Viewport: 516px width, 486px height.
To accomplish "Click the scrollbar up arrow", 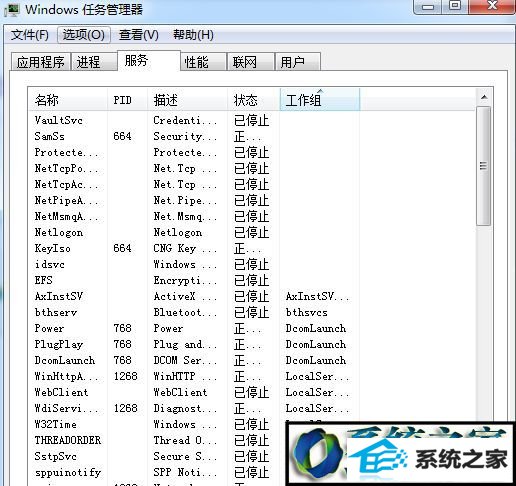I will (x=484, y=97).
